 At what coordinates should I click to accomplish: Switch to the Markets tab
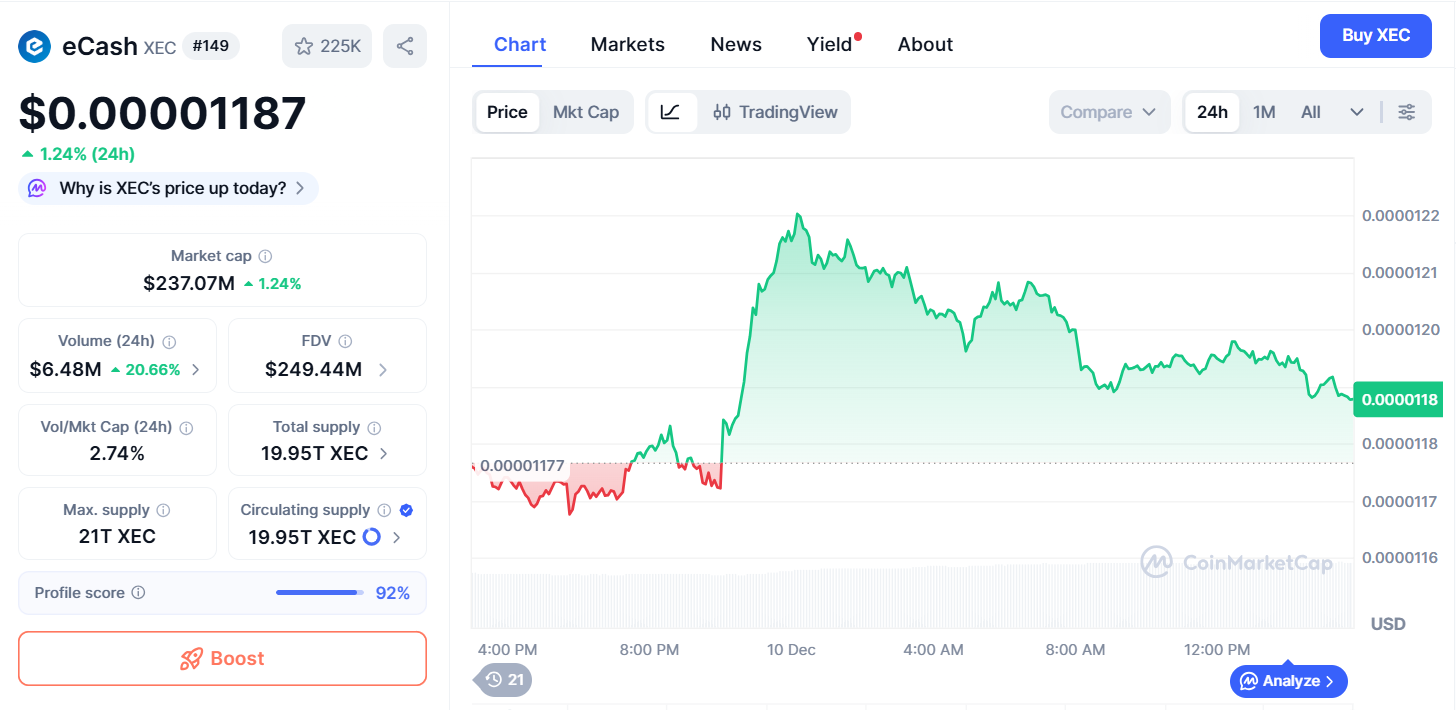627,44
